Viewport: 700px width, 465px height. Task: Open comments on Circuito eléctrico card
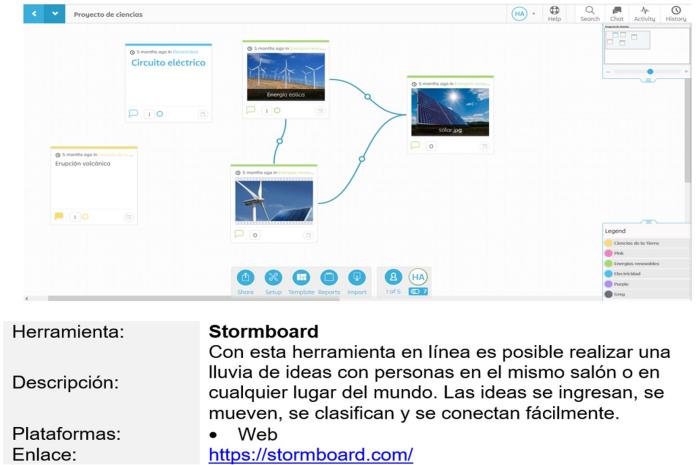(133, 113)
